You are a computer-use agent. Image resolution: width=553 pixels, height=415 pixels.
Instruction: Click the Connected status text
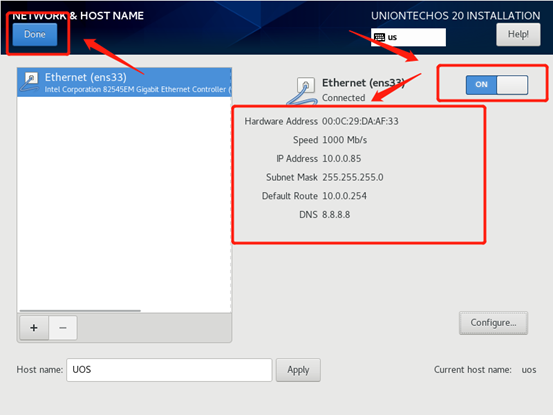pyautogui.click(x=344, y=98)
